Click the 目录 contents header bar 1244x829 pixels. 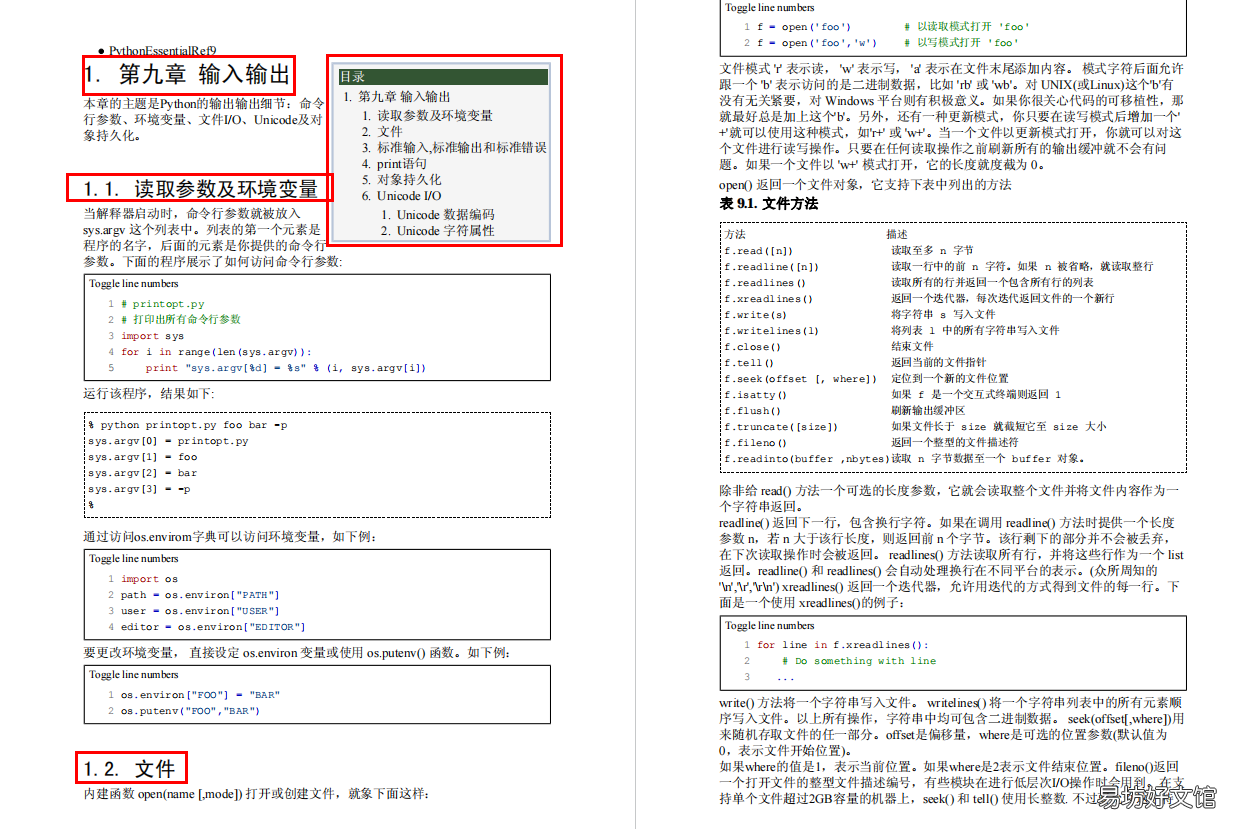443,77
